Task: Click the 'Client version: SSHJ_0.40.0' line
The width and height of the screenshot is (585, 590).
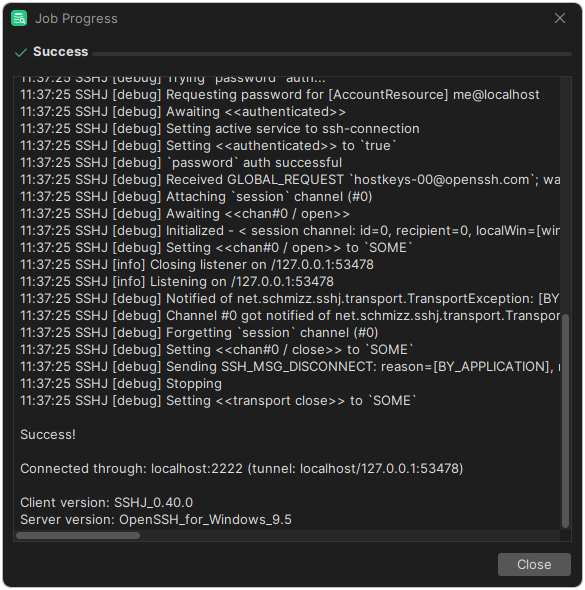Action: click(106, 502)
